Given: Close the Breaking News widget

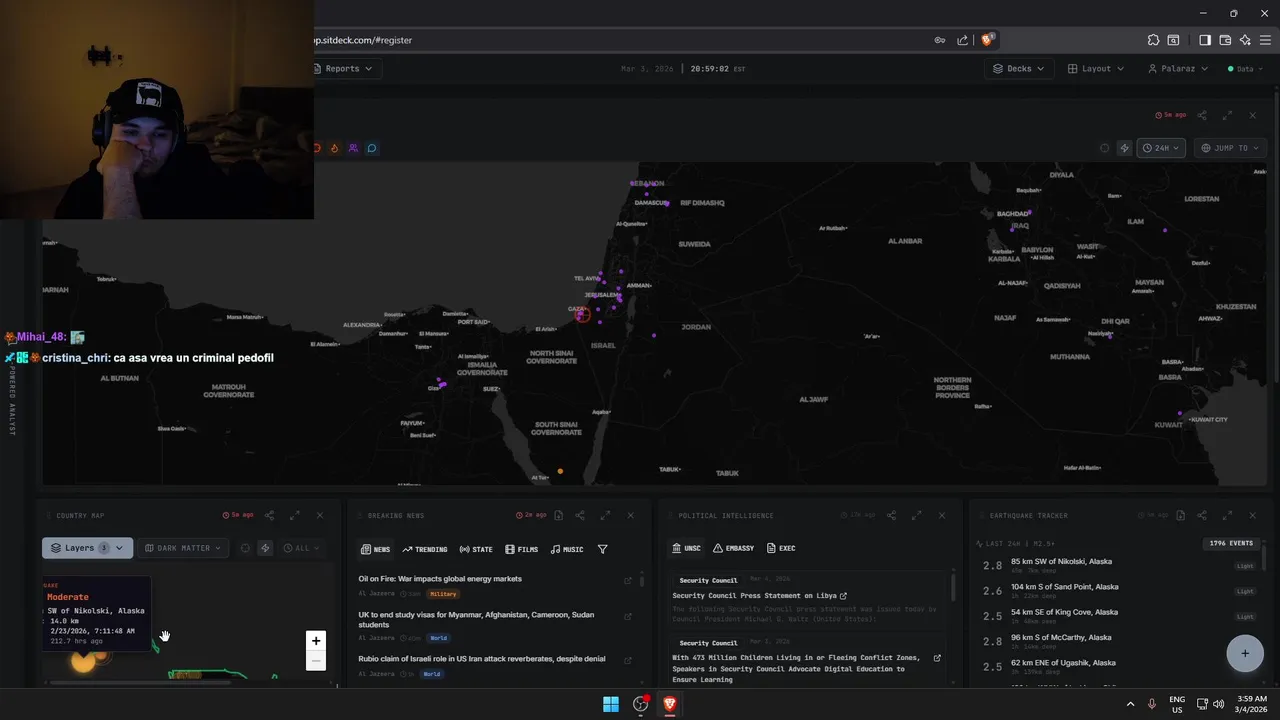Looking at the screenshot, I should pos(630,515).
